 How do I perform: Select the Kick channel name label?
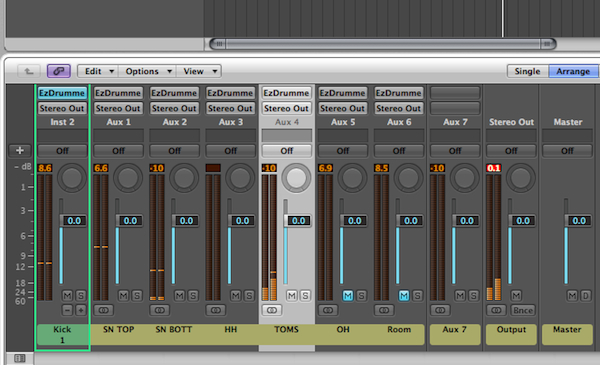coord(62,334)
